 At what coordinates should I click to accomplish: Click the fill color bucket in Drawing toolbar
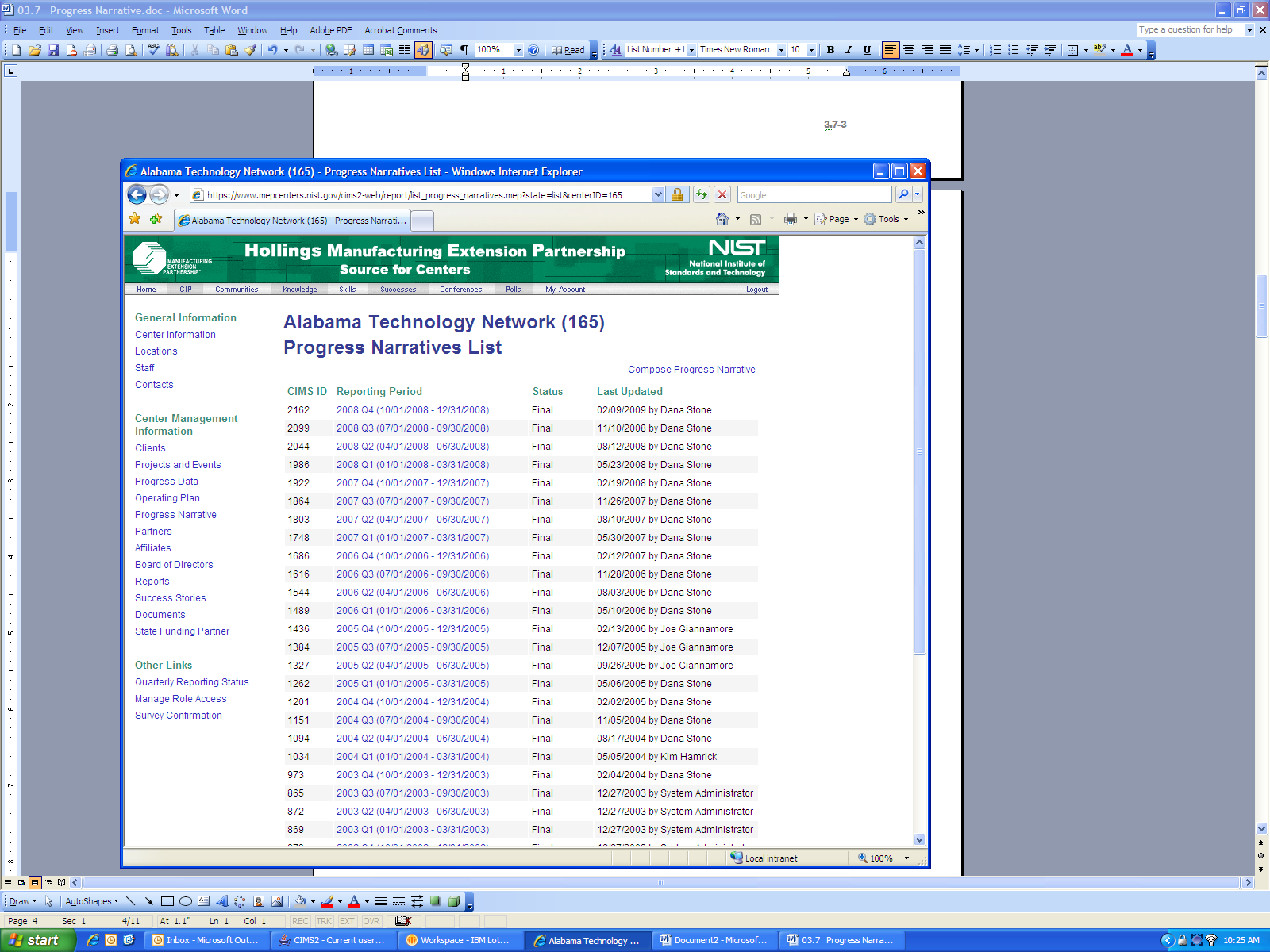[300, 901]
